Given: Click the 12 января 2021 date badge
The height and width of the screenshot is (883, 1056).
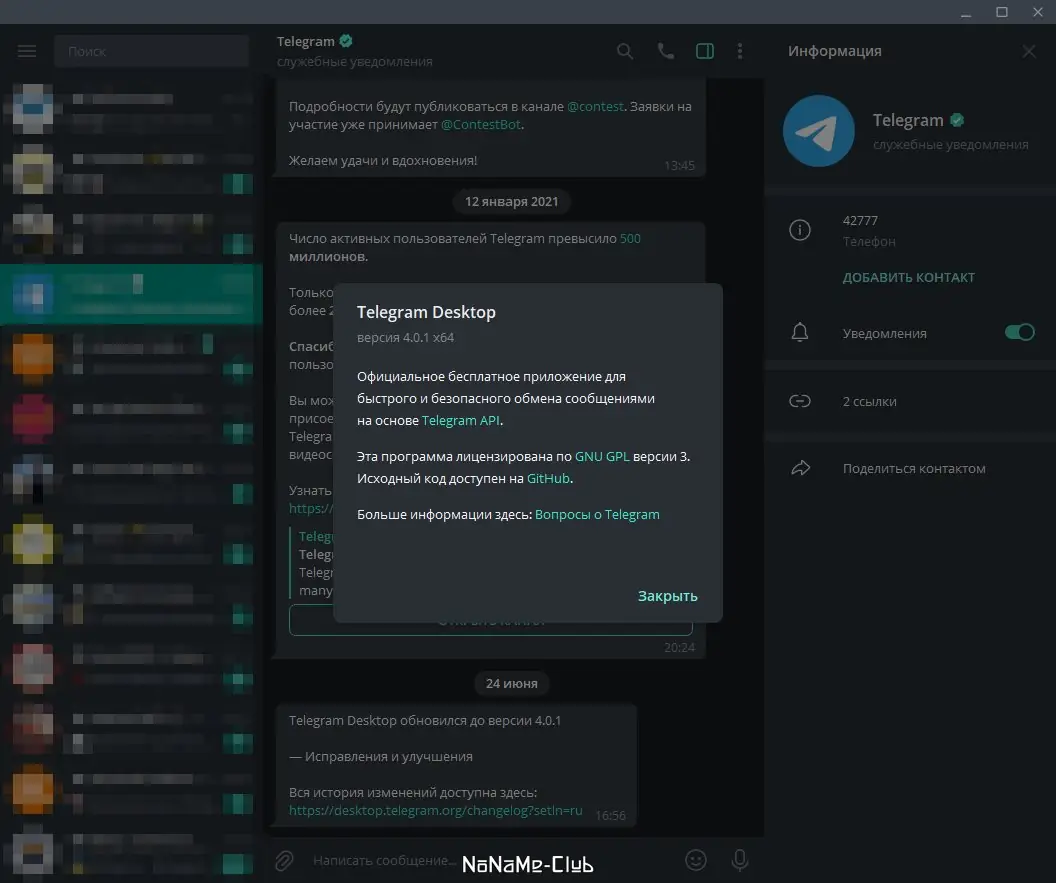Looking at the screenshot, I should pos(511,201).
